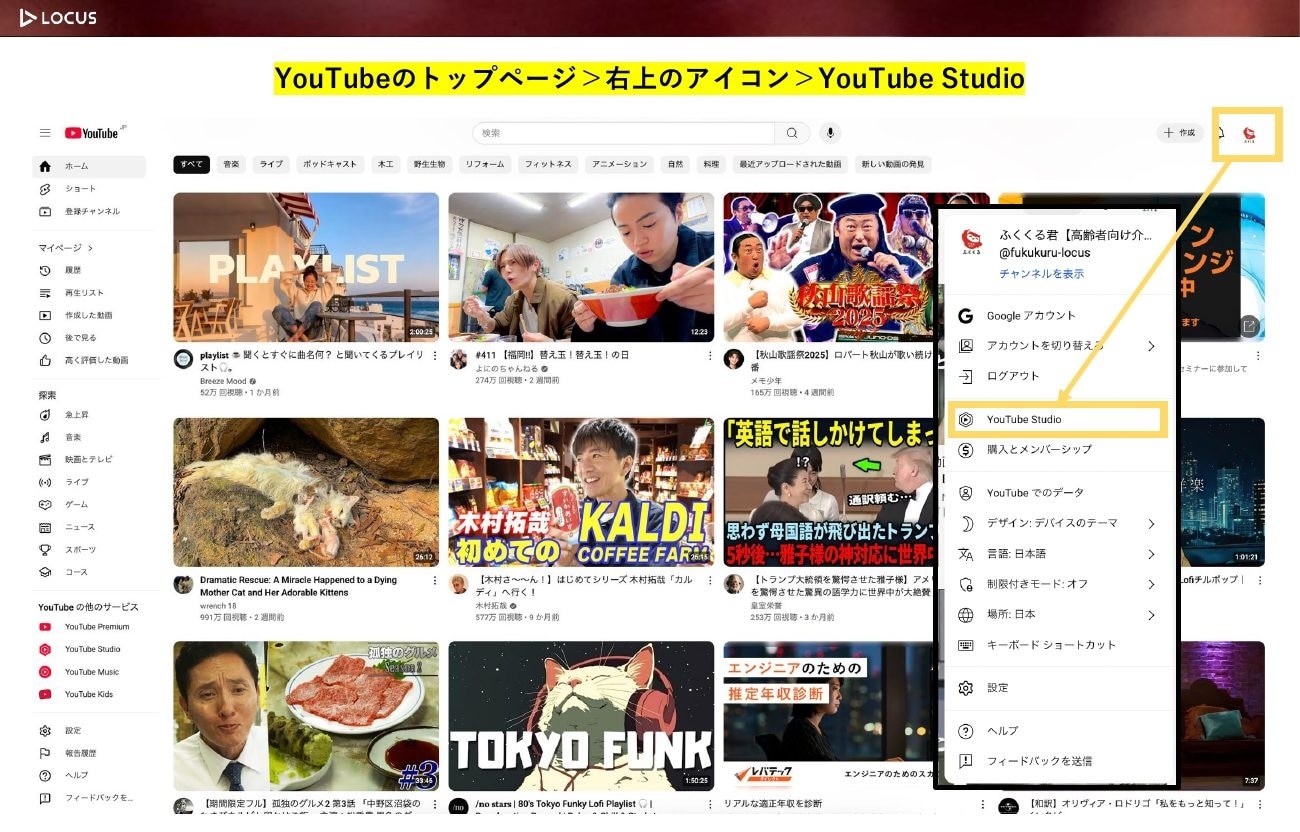Expand the language Japanese submenu
The width and height of the screenshot is (1300, 832).
click(x=1151, y=554)
